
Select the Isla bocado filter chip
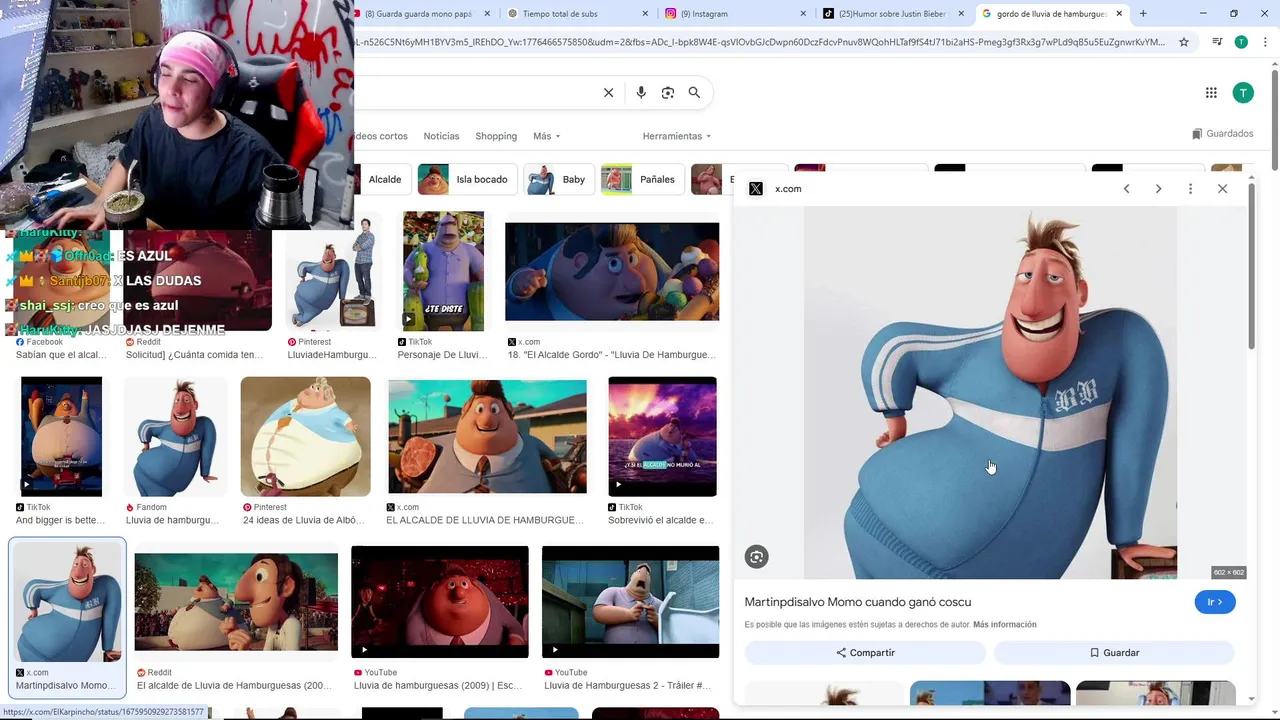click(x=467, y=180)
